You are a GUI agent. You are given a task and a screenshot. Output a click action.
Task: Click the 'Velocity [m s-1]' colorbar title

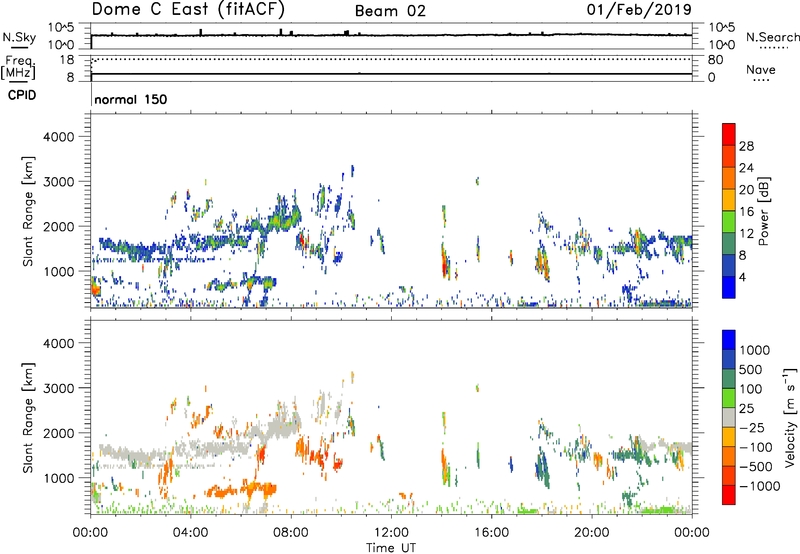pos(790,417)
